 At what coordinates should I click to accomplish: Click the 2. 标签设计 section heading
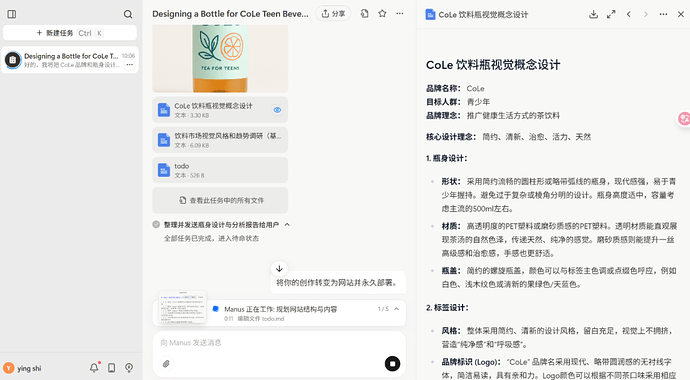point(447,307)
